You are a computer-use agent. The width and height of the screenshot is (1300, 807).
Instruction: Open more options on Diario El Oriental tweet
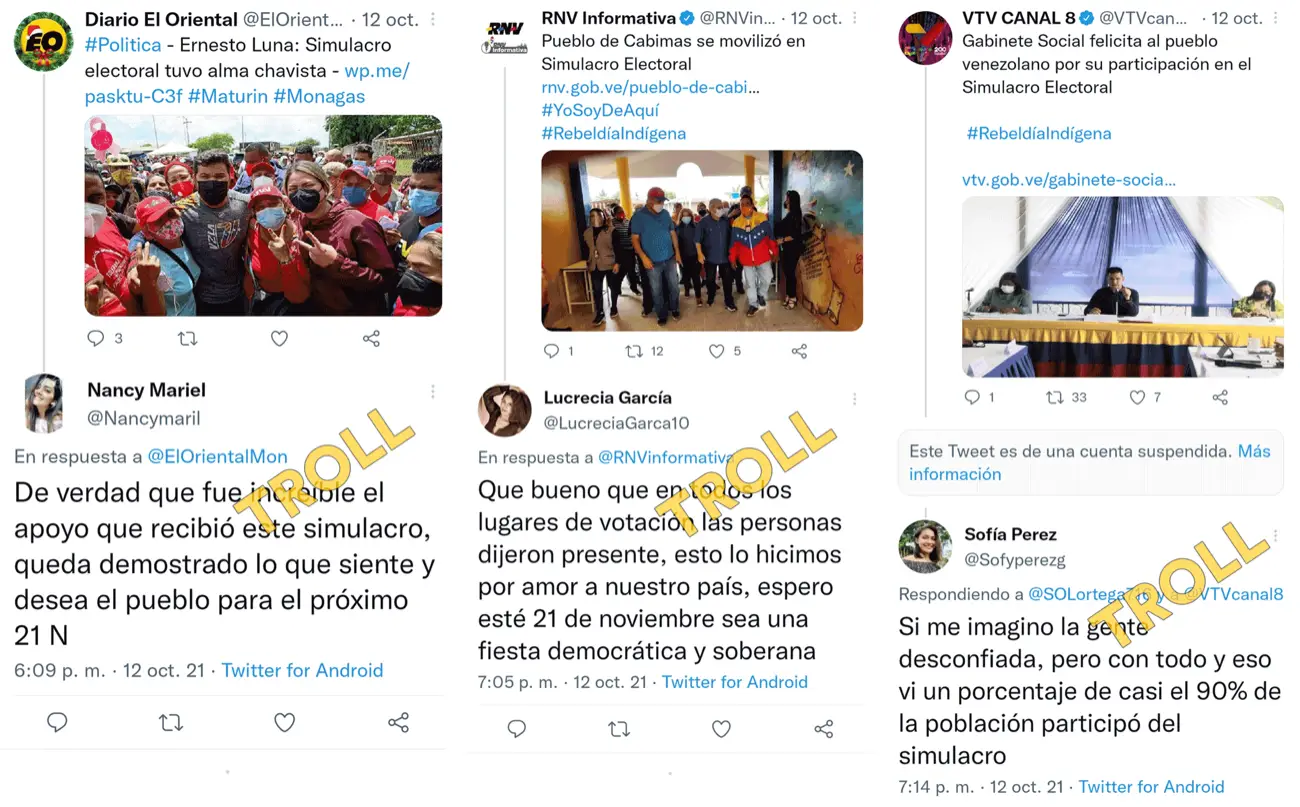[x=432, y=19]
